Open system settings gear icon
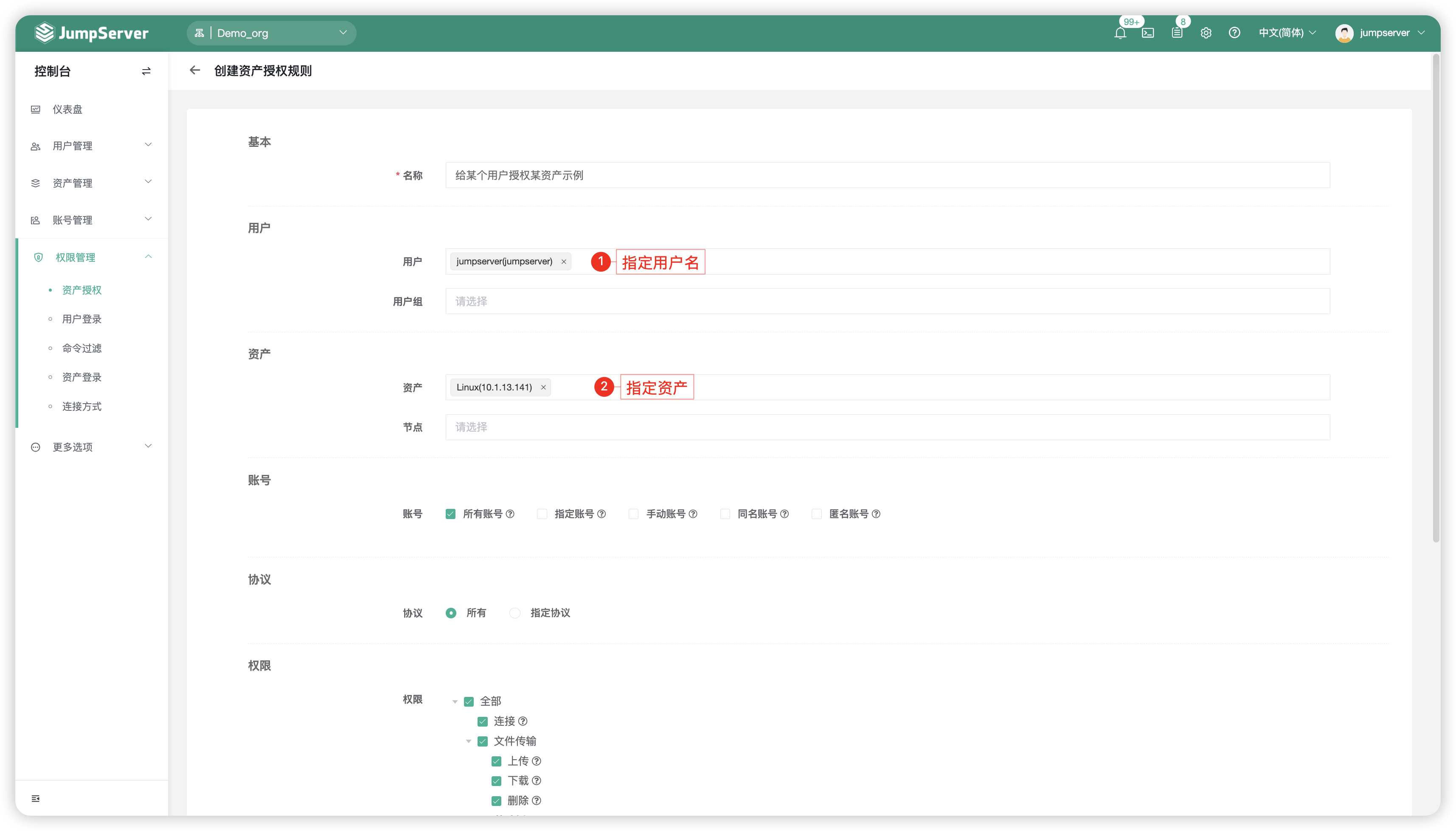The image size is (1456, 831). 1206,33
